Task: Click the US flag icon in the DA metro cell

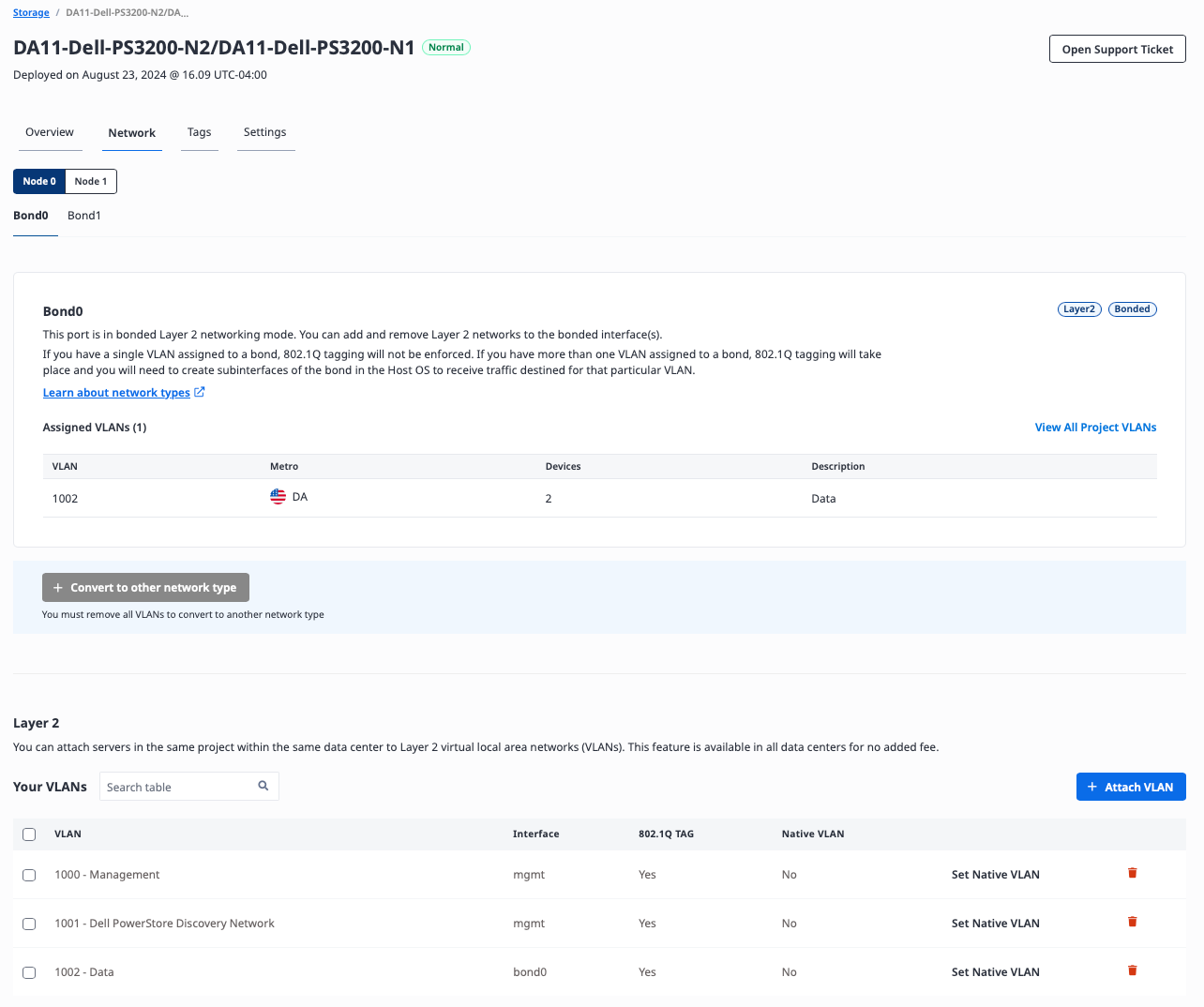Action: point(278,497)
